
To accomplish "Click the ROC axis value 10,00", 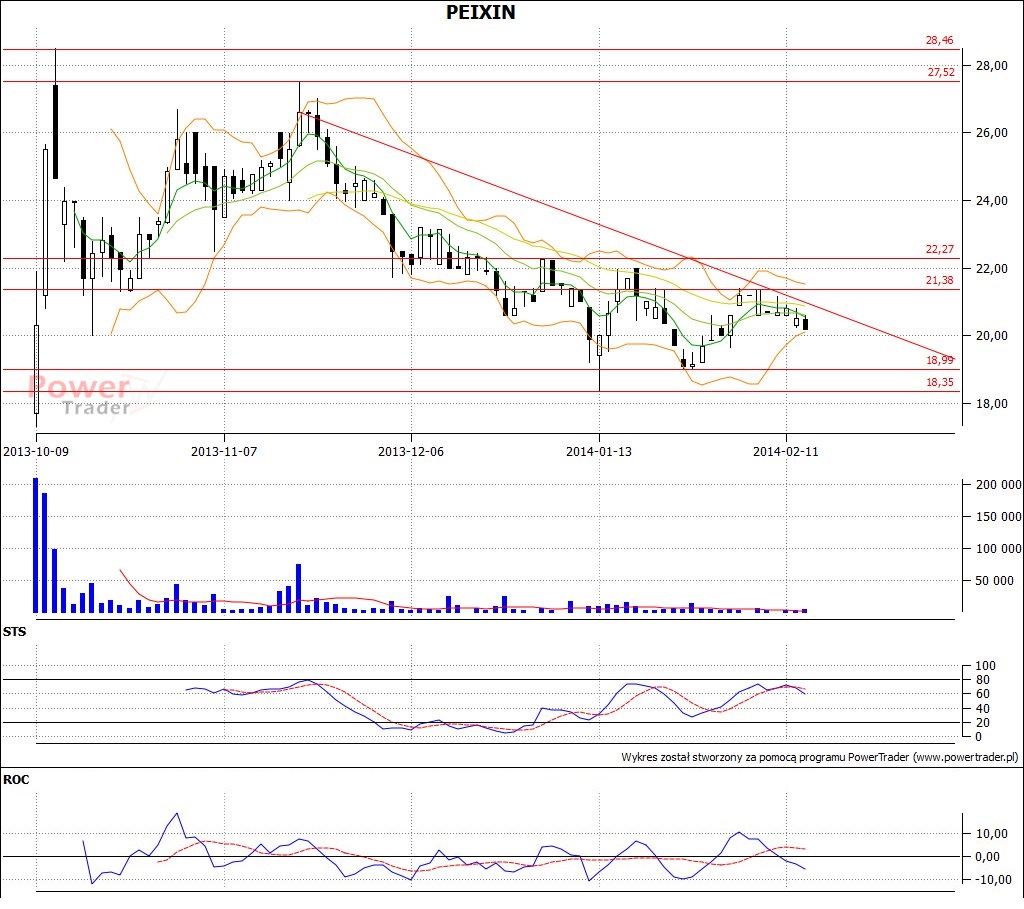I will (x=991, y=835).
